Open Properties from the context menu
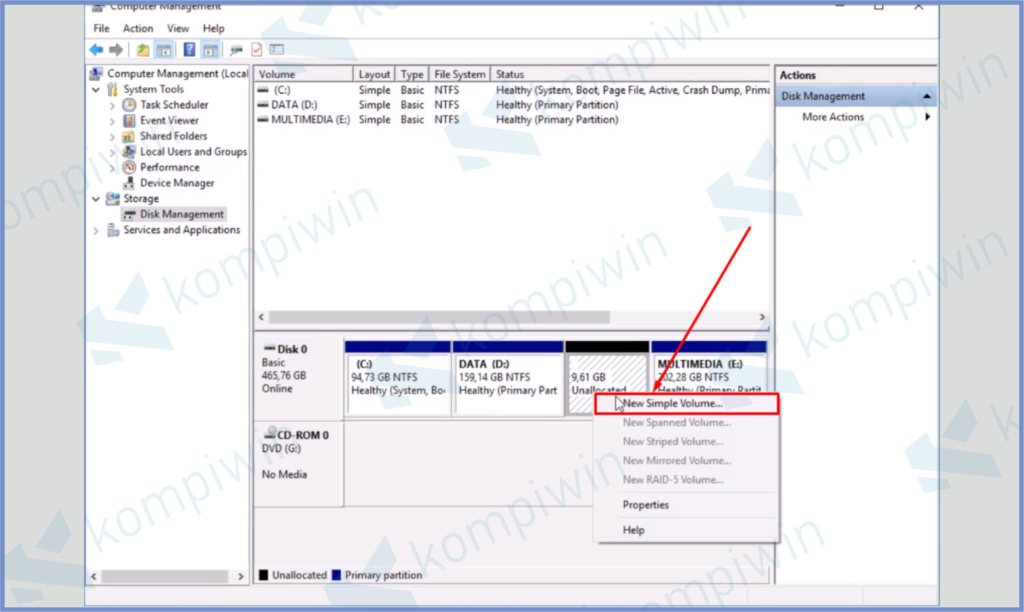This screenshot has height=612, width=1024. [645, 505]
